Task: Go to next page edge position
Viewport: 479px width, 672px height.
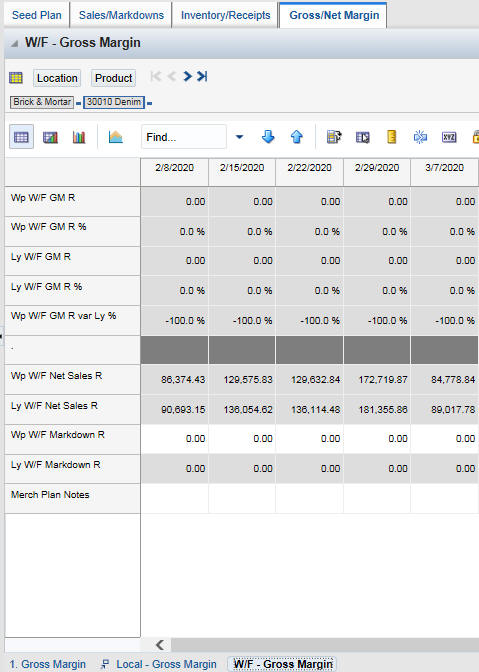Action: point(187,77)
